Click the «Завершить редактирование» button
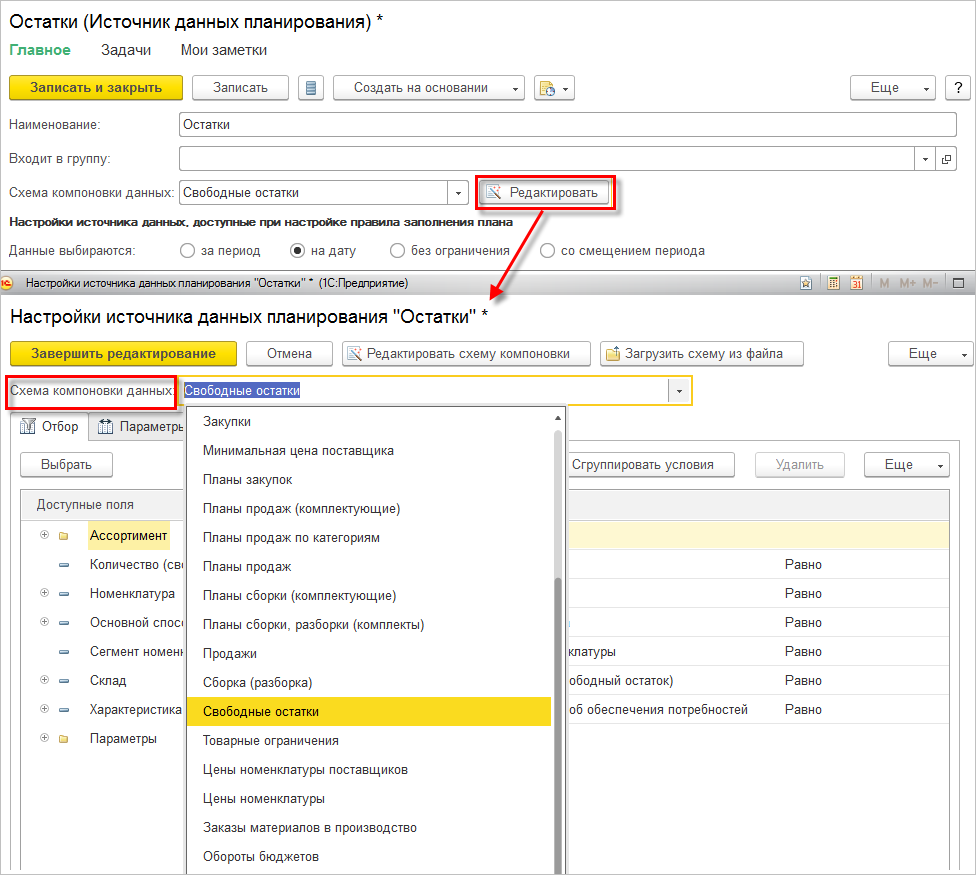The height and width of the screenshot is (875, 976). pos(123,353)
